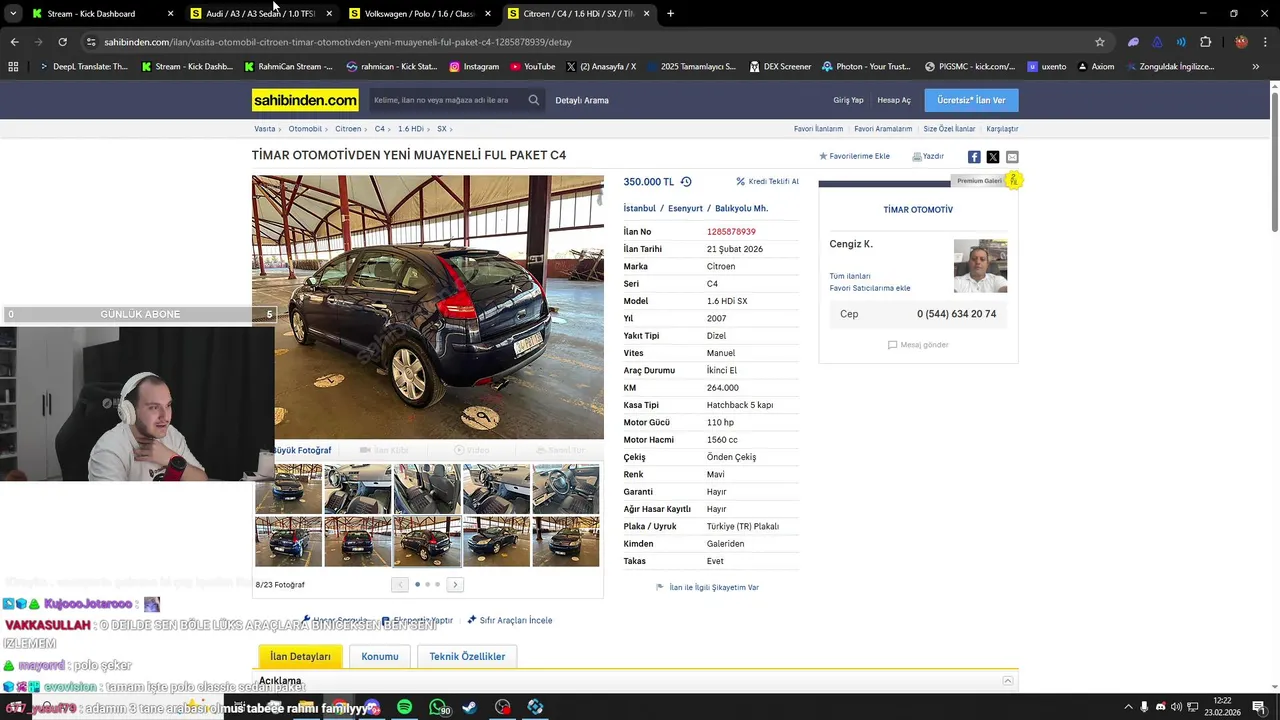Click the Hesap Aç link
The height and width of the screenshot is (720, 1280).
(x=894, y=100)
